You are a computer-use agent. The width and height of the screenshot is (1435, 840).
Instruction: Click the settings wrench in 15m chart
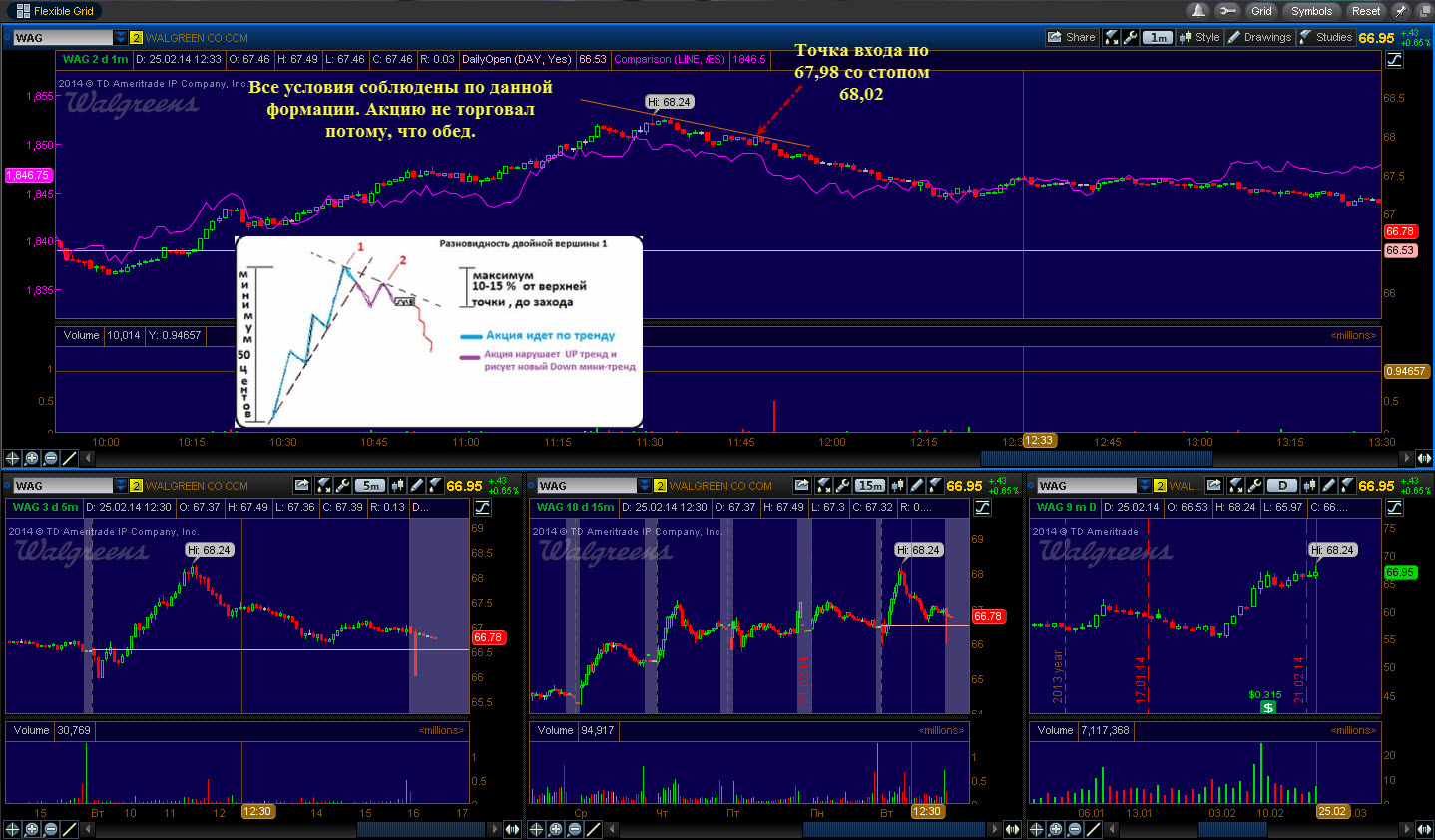pyautogui.click(x=842, y=485)
